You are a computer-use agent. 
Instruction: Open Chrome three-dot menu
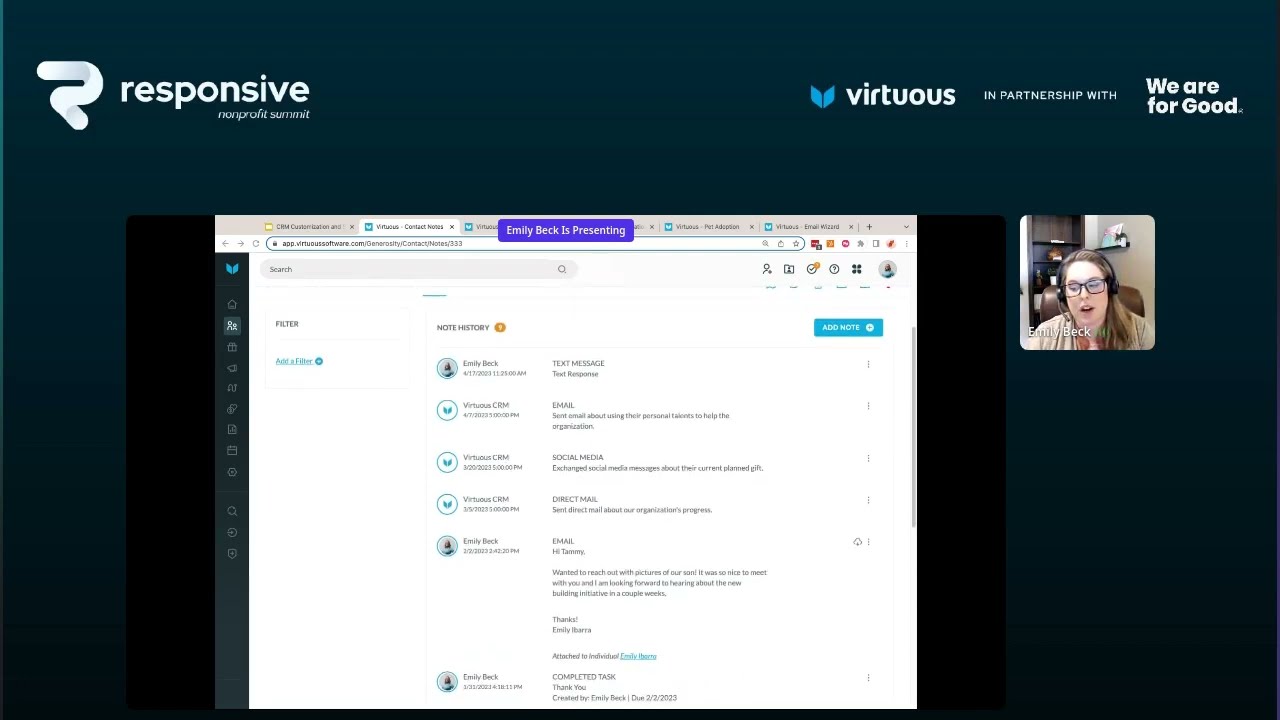click(906, 244)
